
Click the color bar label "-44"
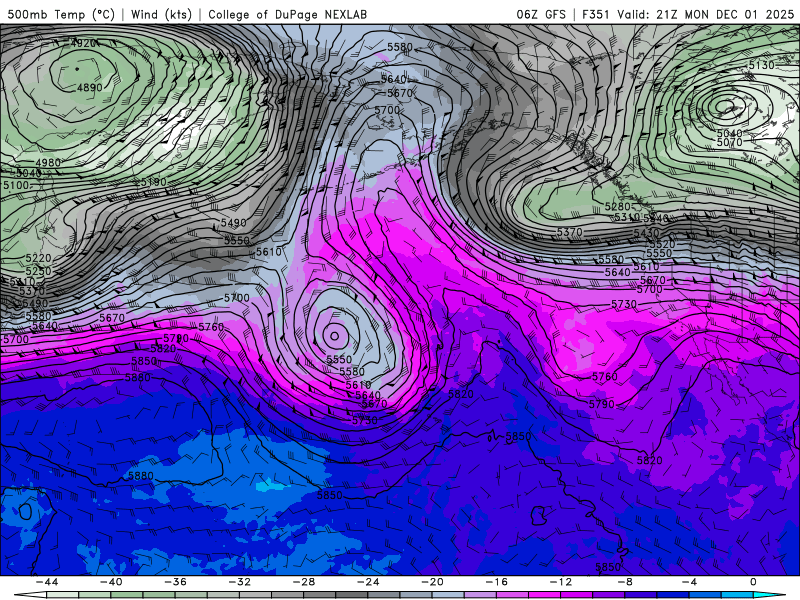(47, 582)
